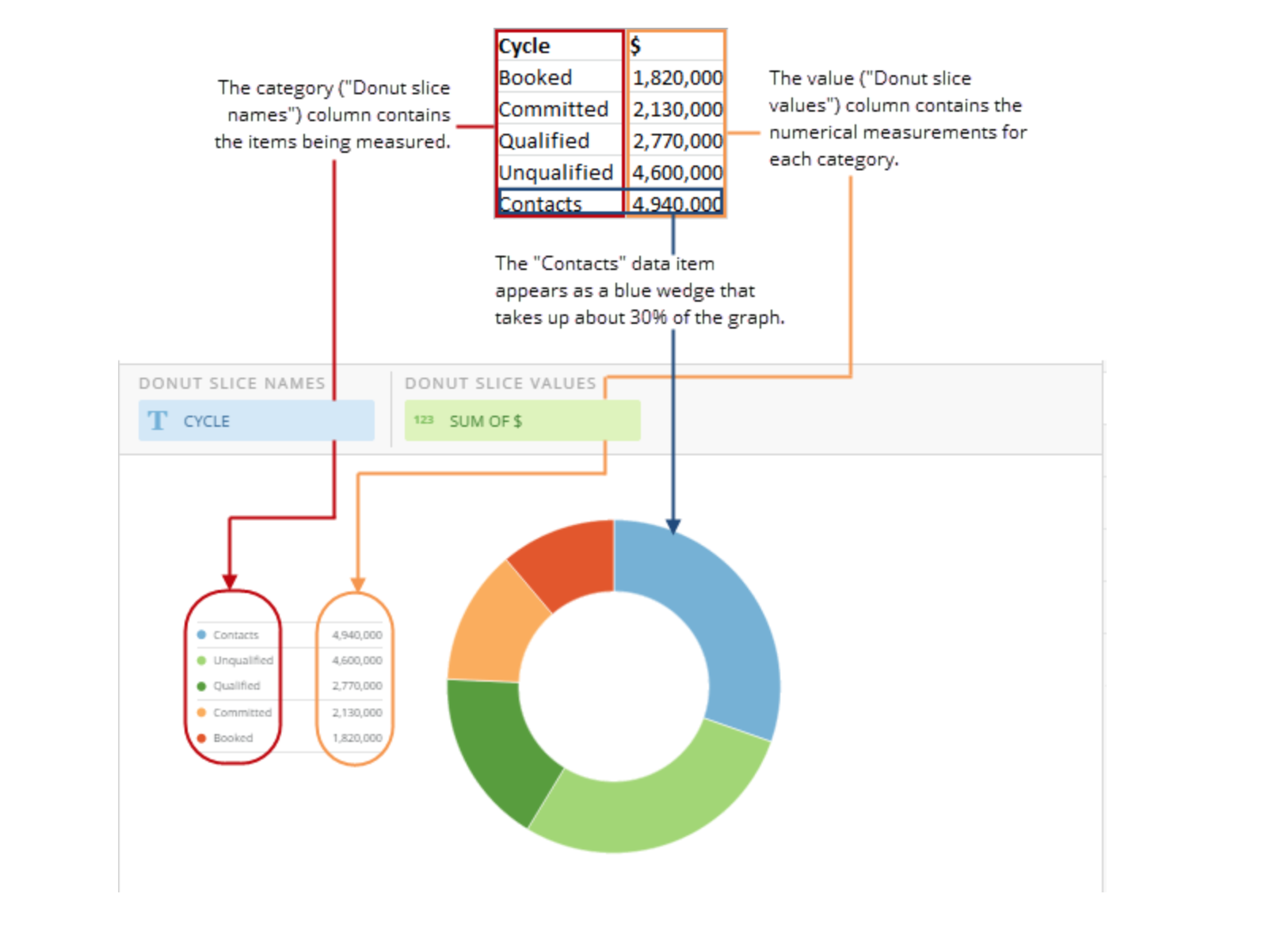Image resolution: width=1288 pixels, height=928 pixels.
Task: Click the red Booked legend dot
Action: (201, 738)
